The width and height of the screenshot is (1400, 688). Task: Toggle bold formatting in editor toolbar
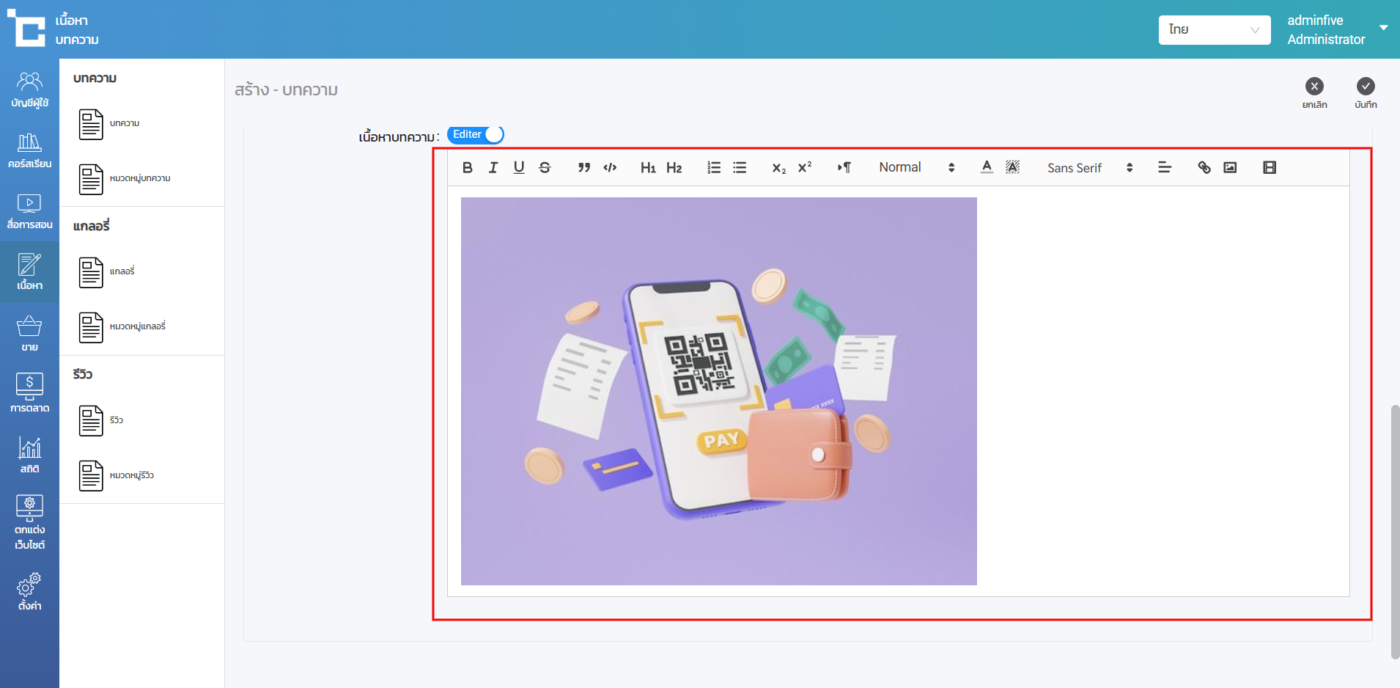tap(467, 168)
